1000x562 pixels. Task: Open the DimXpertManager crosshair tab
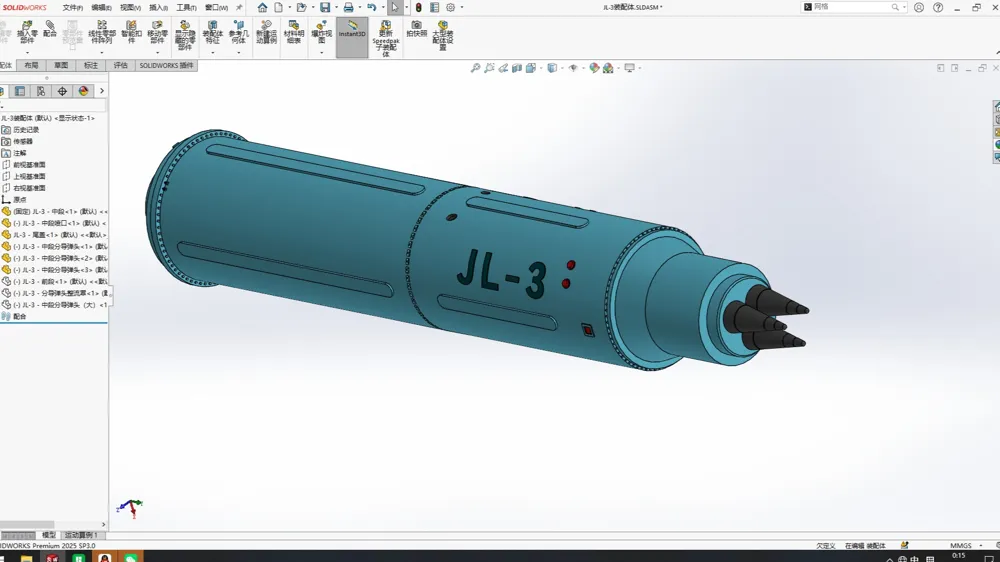pyautogui.click(x=62, y=91)
